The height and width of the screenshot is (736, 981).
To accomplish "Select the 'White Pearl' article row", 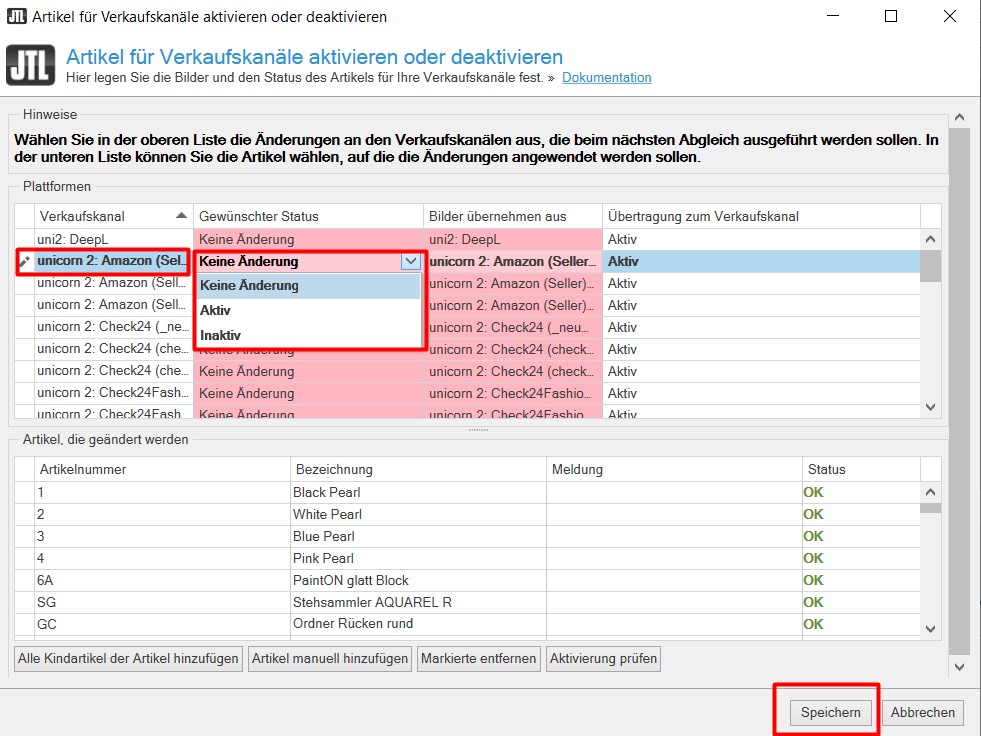I will [467, 514].
